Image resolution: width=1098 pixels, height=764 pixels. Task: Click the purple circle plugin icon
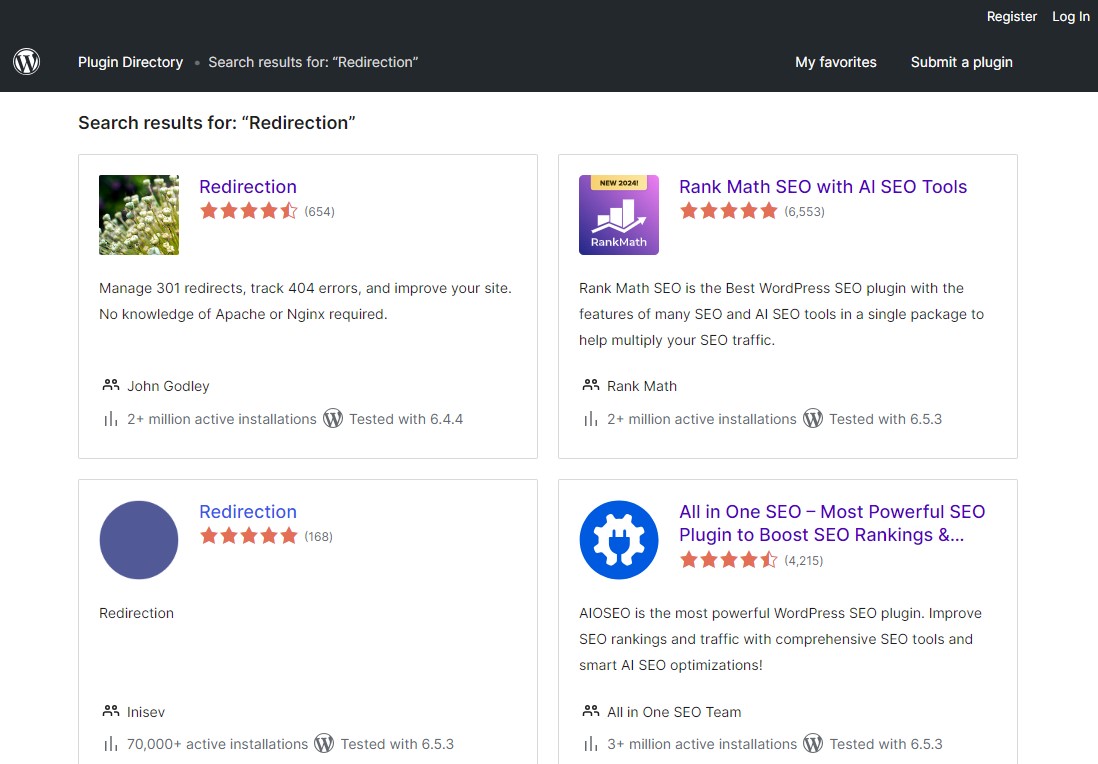[139, 540]
